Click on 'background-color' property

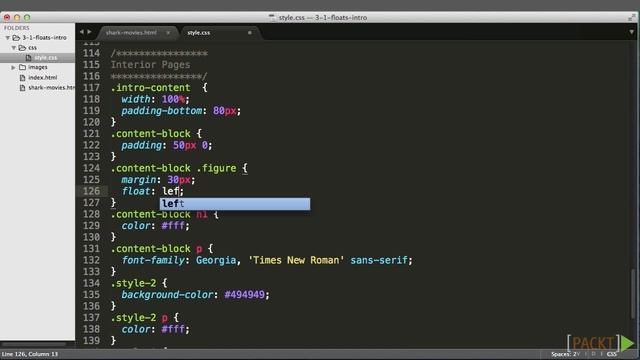167,295
